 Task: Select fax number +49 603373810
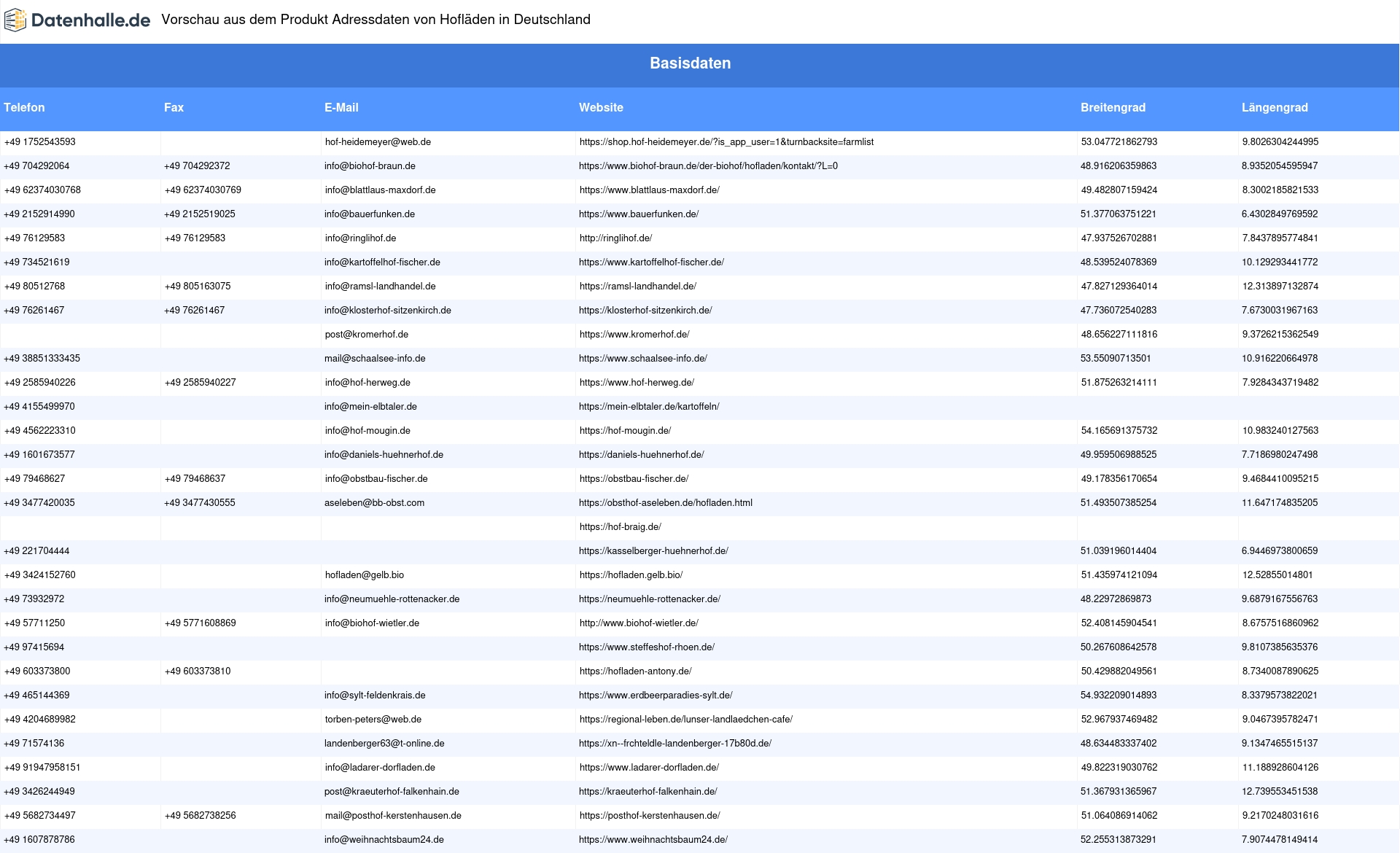198,671
